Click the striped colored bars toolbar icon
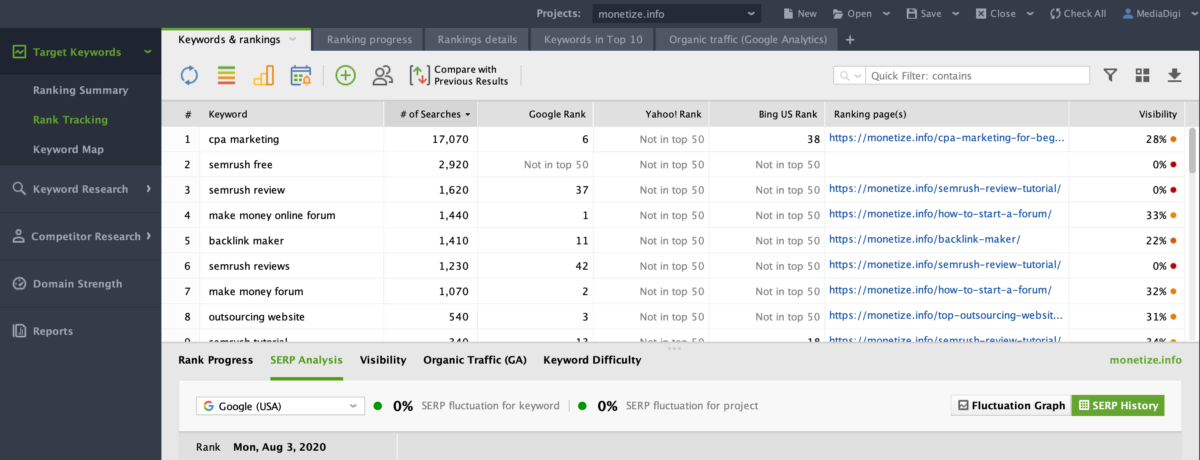 click(226, 75)
